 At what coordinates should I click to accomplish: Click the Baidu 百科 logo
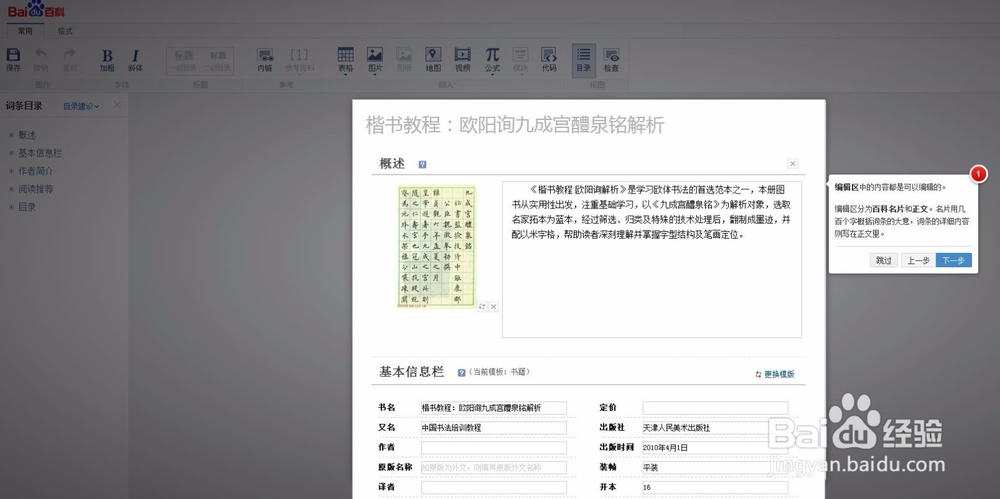click(x=36, y=10)
